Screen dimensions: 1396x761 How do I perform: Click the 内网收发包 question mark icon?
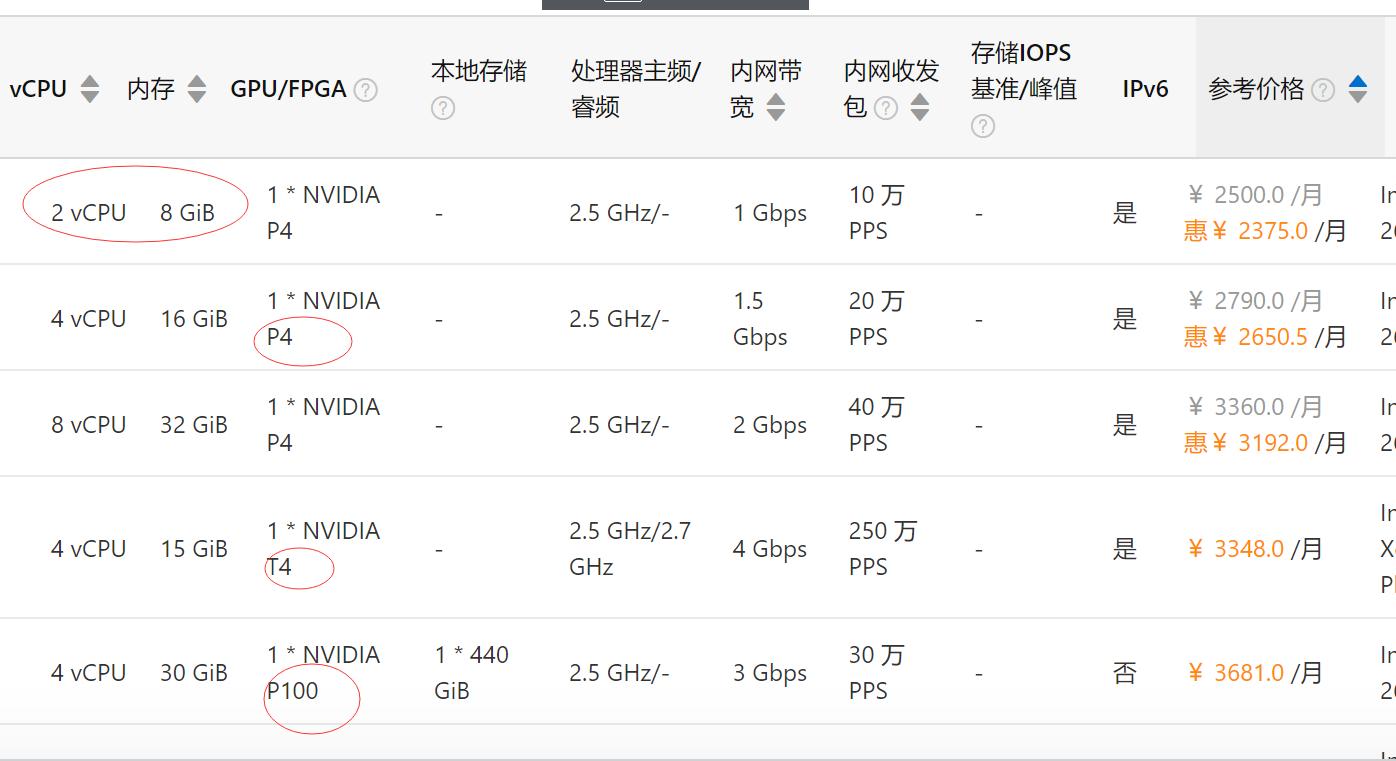point(885,108)
